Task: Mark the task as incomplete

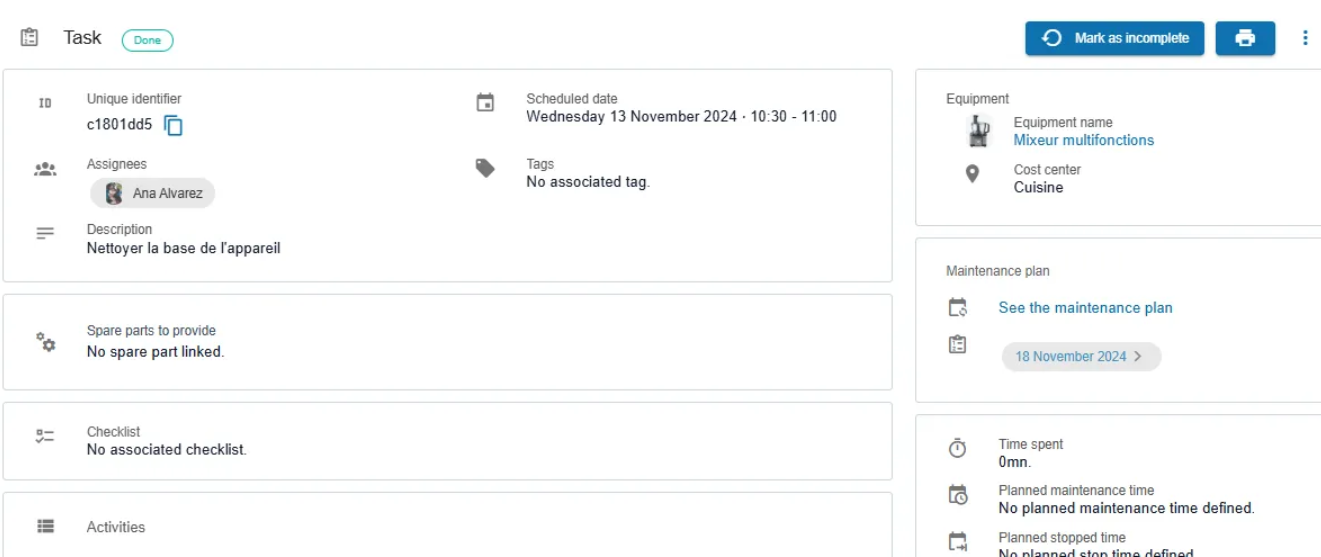Action: coord(1115,38)
